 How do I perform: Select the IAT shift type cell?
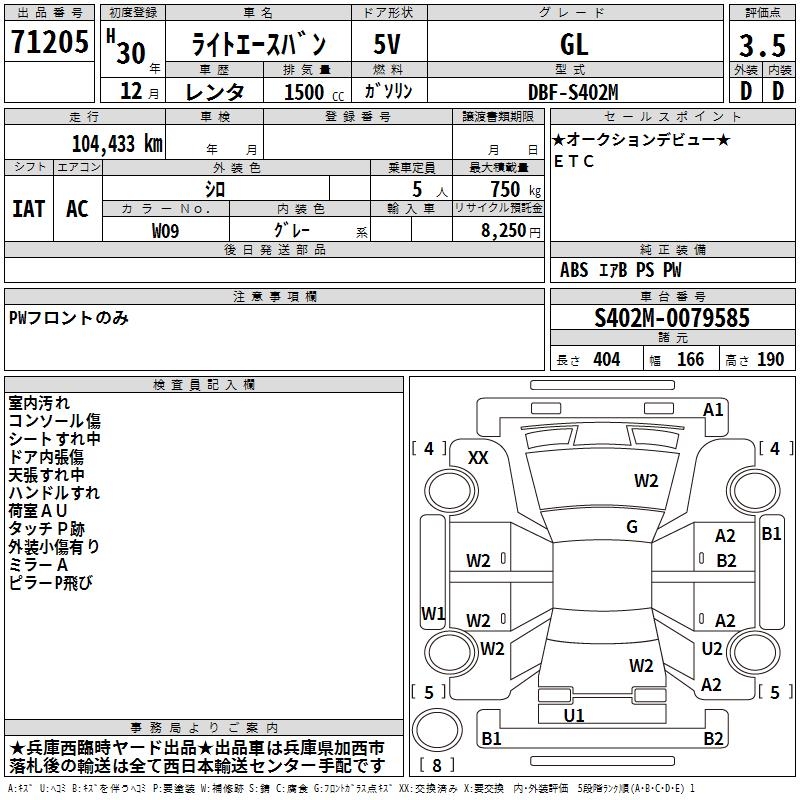coord(28,208)
